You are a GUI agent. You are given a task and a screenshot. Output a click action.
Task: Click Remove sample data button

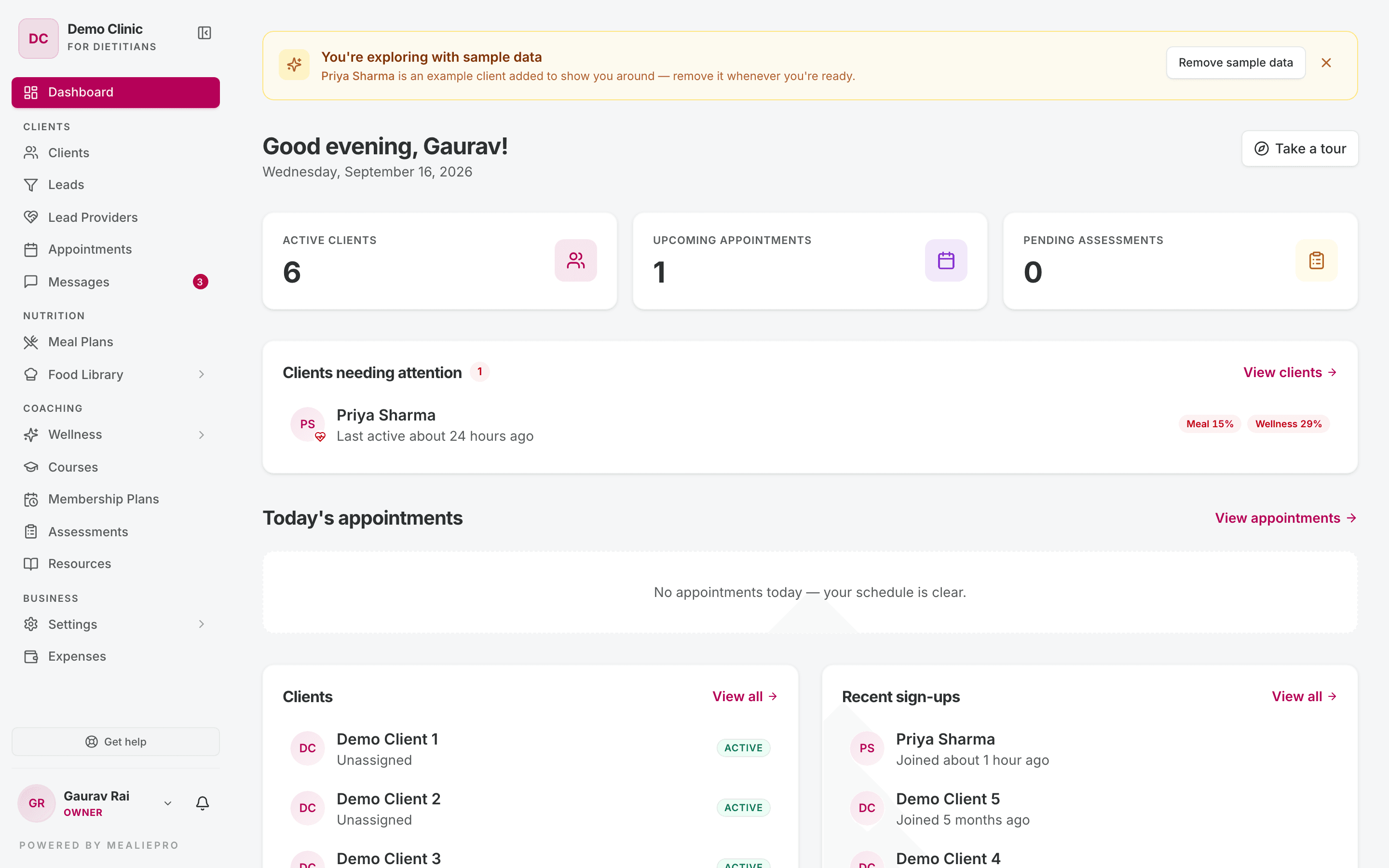tap(1235, 63)
